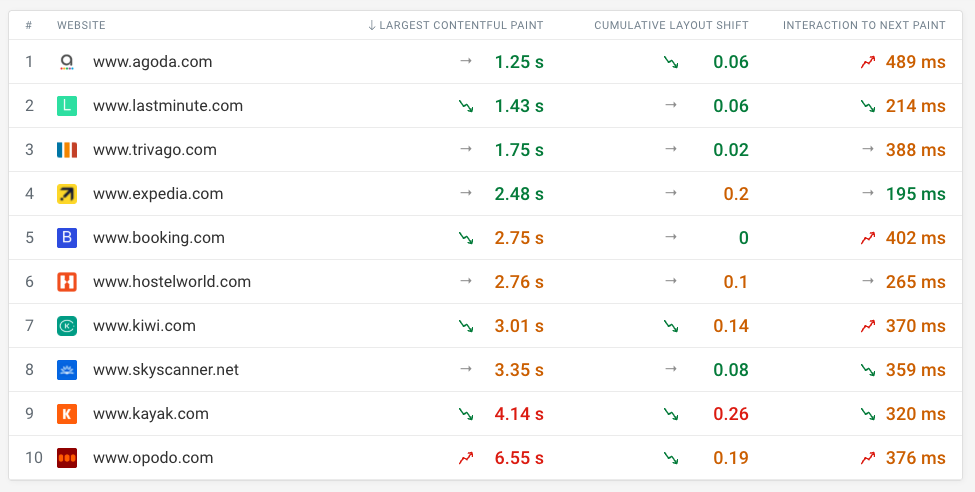Click the booking.com blue B favicon

pyautogui.click(x=67, y=238)
